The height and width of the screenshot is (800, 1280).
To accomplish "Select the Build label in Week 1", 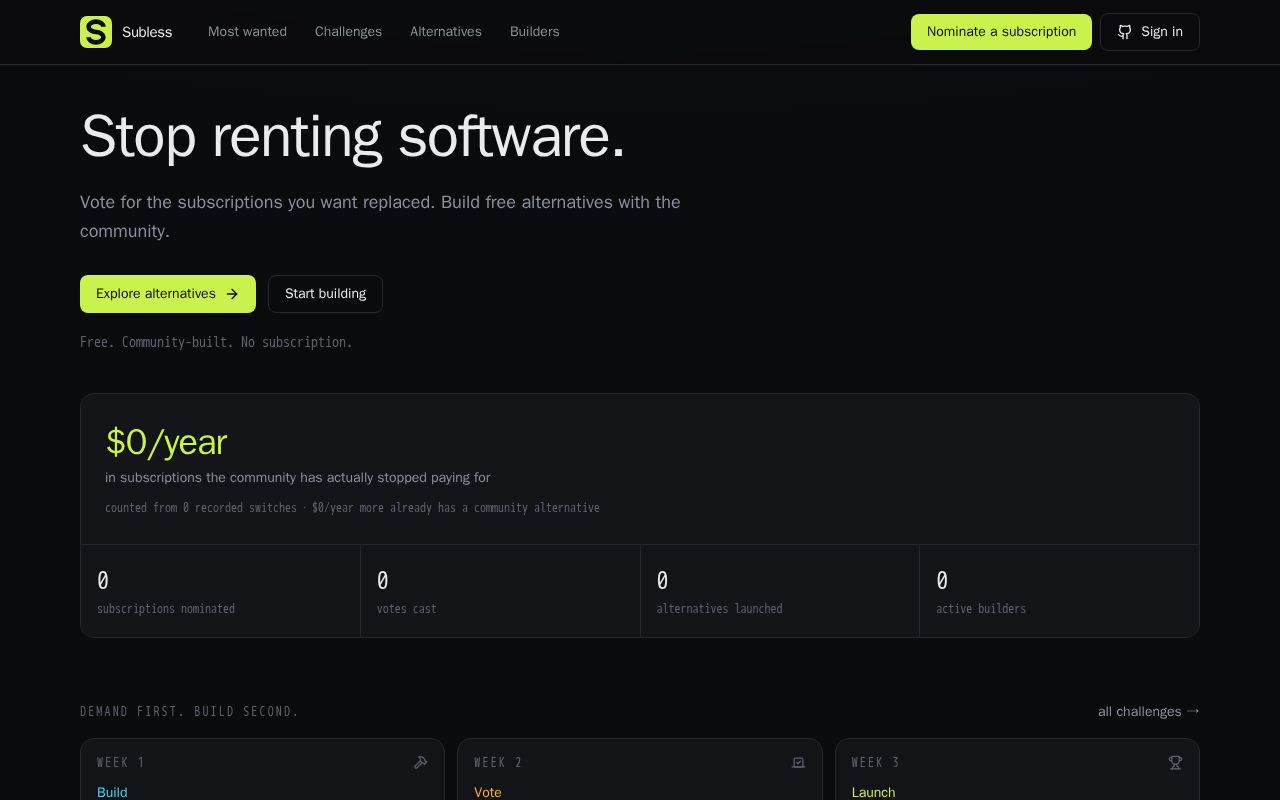I will pyautogui.click(x=112, y=792).
